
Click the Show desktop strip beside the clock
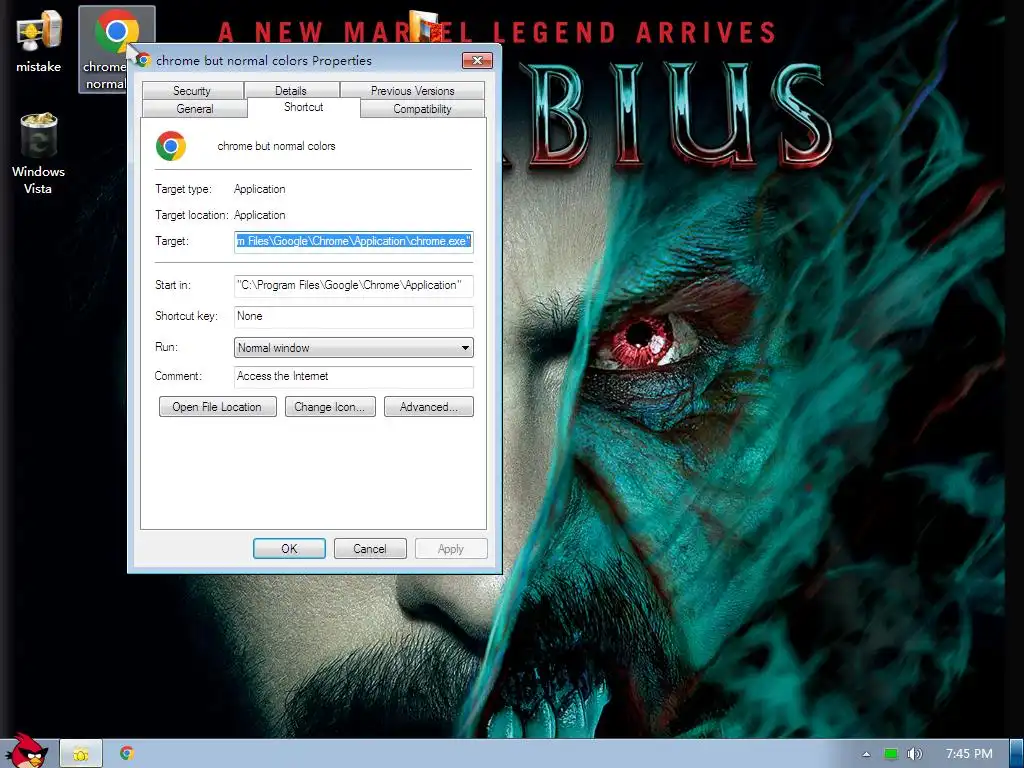1017,754
